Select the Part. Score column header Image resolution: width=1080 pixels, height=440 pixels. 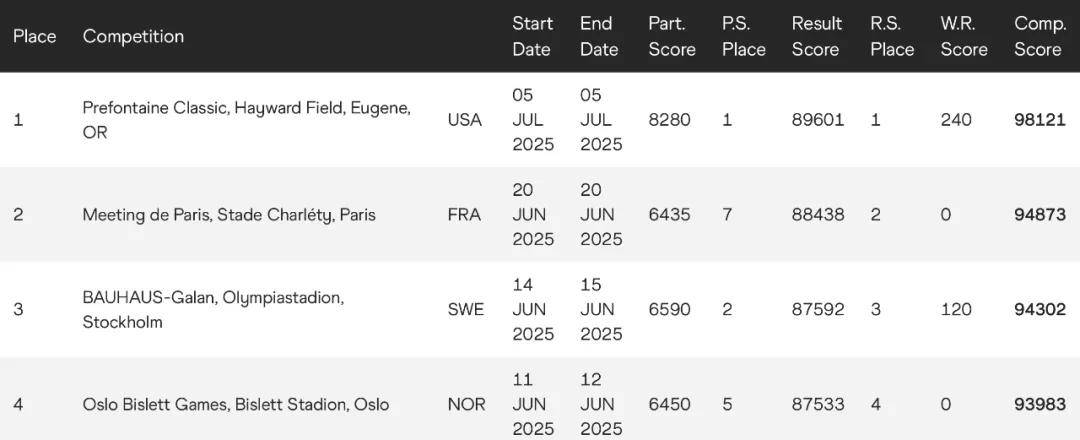672,36
